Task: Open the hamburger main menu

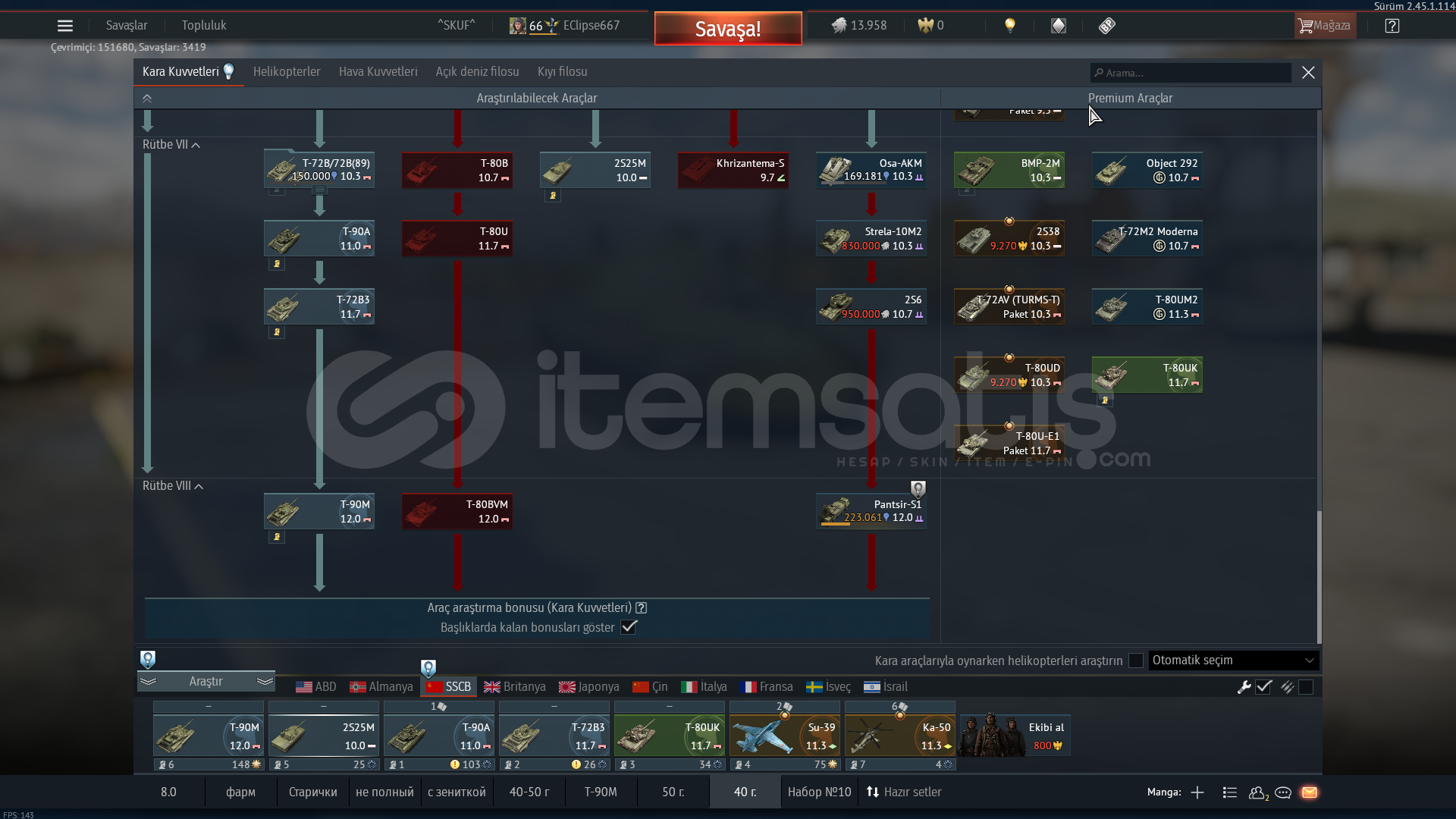Action: (65, 26)
